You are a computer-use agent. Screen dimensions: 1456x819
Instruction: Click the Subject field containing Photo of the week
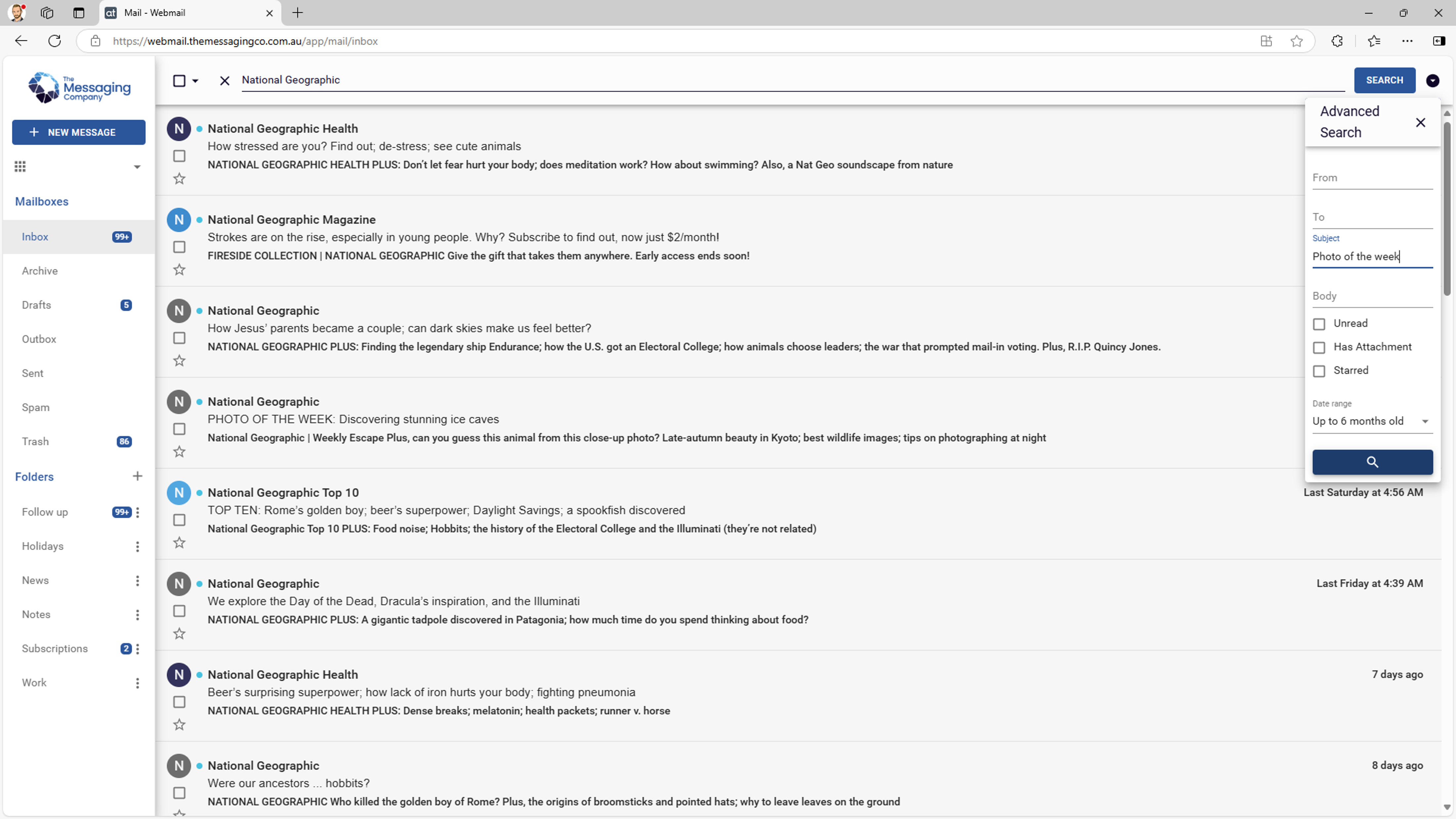coord(1372,256)
